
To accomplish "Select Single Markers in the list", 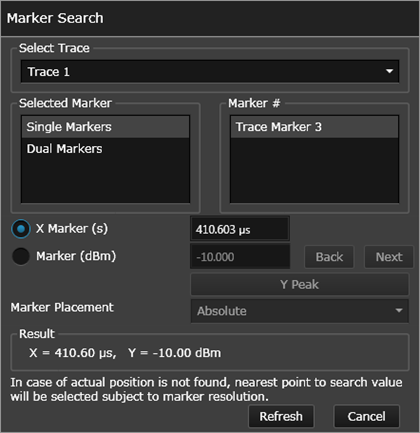I will pyautogui.click(x=105, y=127).
